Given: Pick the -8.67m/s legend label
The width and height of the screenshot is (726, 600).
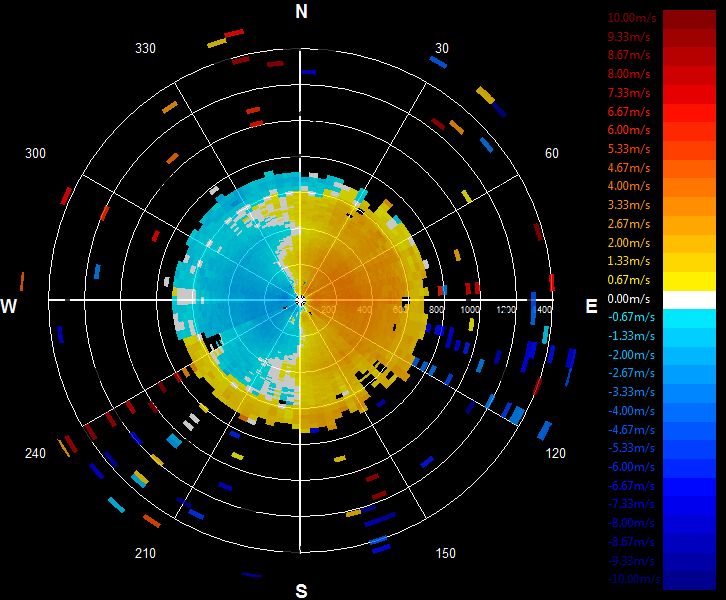Looking at the screenshot, I should click(632, 542).
